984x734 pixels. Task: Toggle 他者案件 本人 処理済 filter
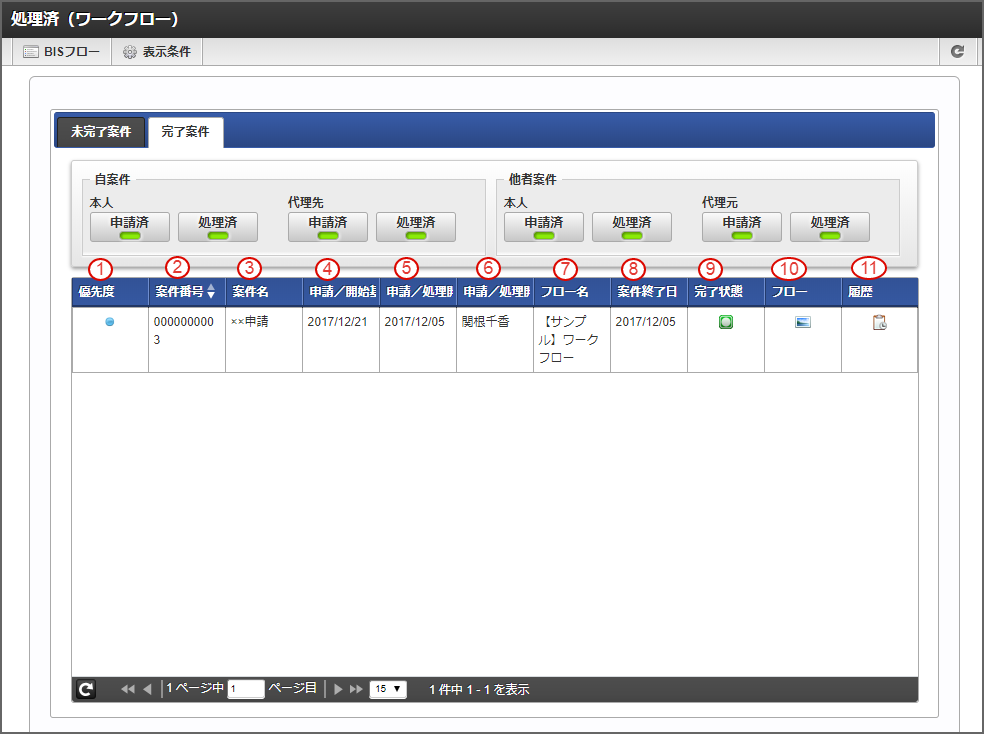pos(631,226)
